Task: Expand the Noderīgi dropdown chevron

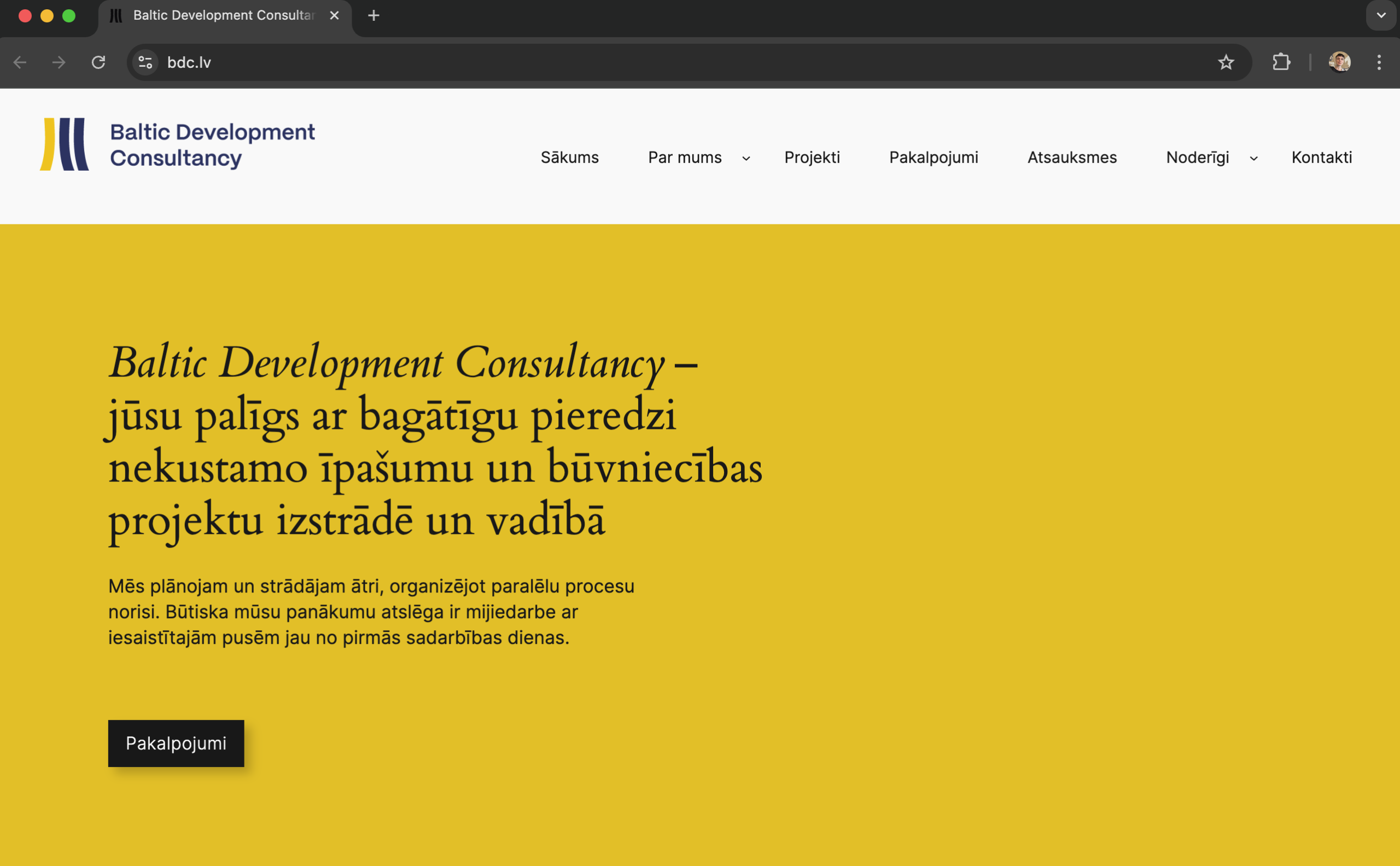Action: [x=1253, y=159]
